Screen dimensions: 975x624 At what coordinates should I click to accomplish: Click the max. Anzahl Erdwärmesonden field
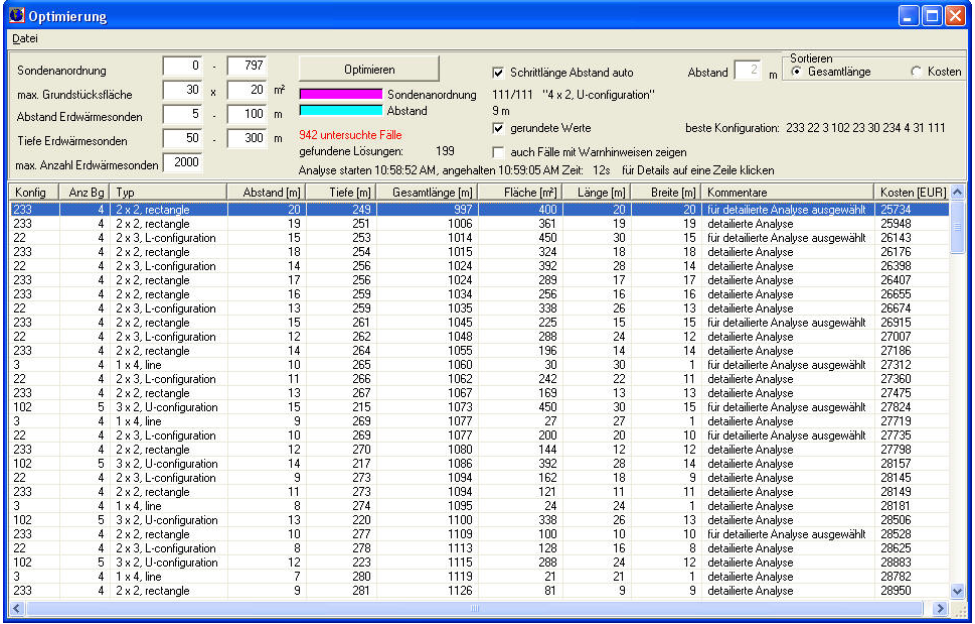click(180, 162)
